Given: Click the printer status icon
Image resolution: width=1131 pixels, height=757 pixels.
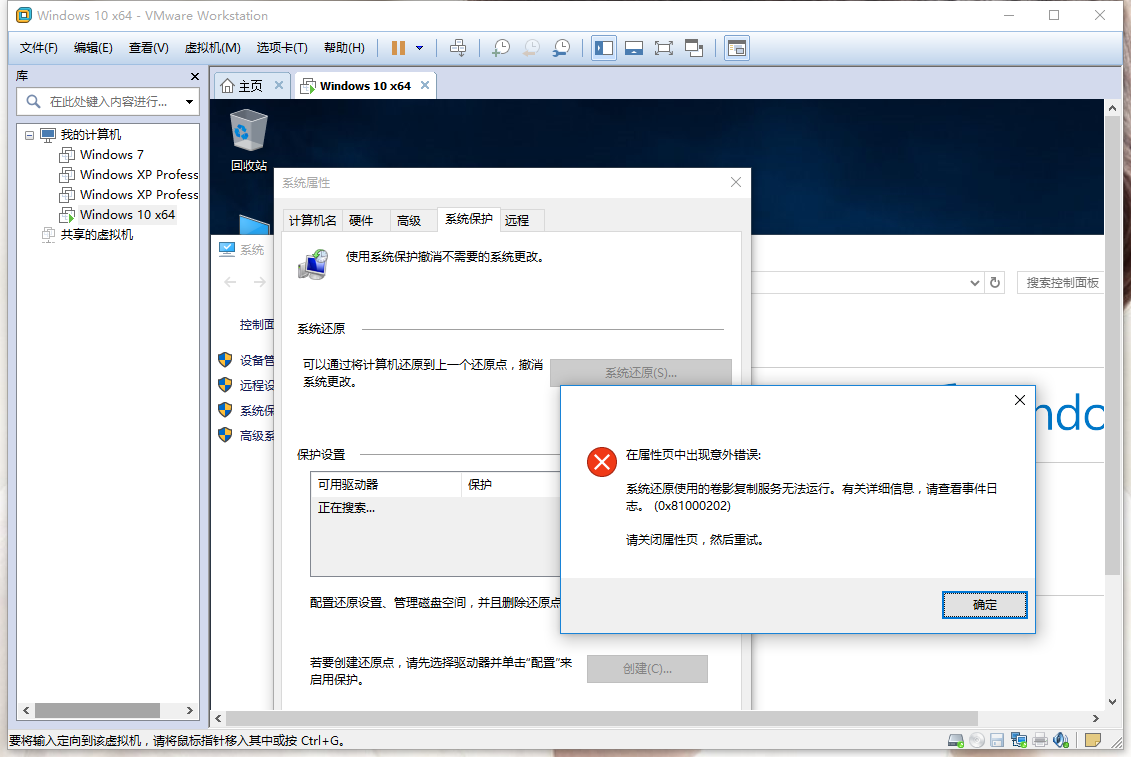Looking at the screenshot, I should 1040,740.
